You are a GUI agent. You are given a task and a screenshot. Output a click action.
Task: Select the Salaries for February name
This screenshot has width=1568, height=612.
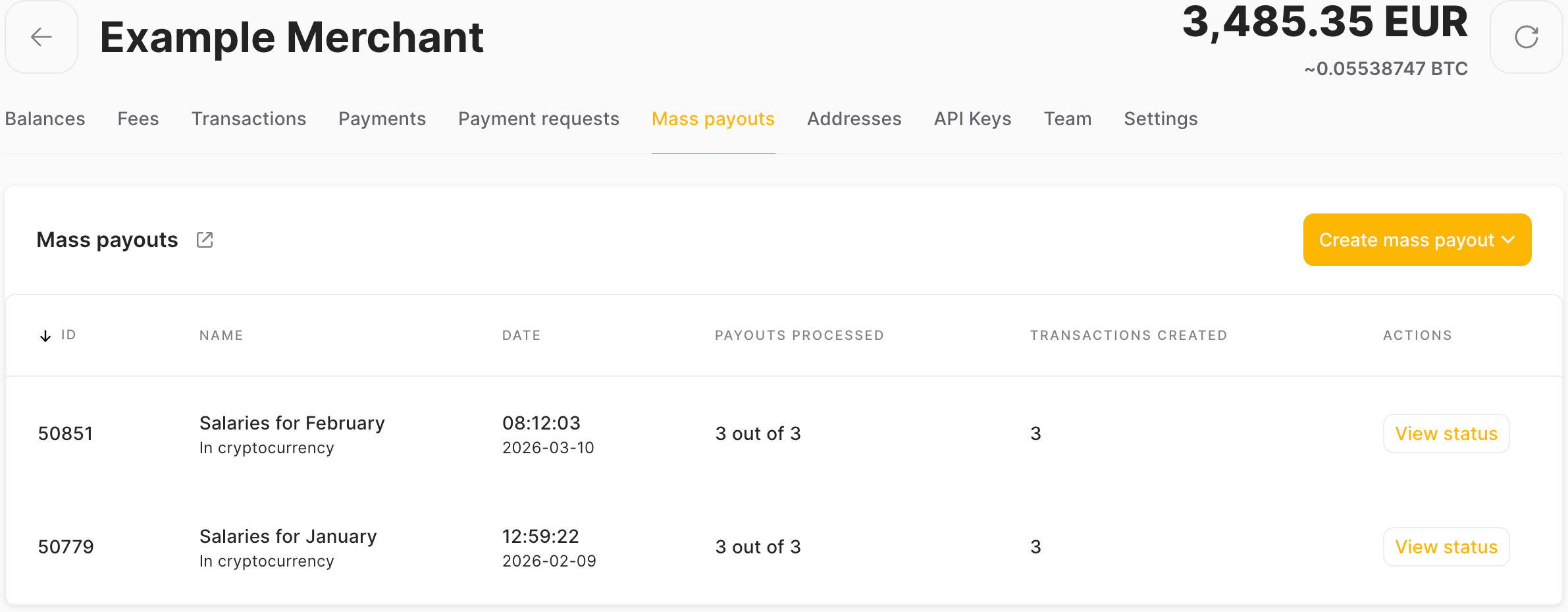[292, 423]
